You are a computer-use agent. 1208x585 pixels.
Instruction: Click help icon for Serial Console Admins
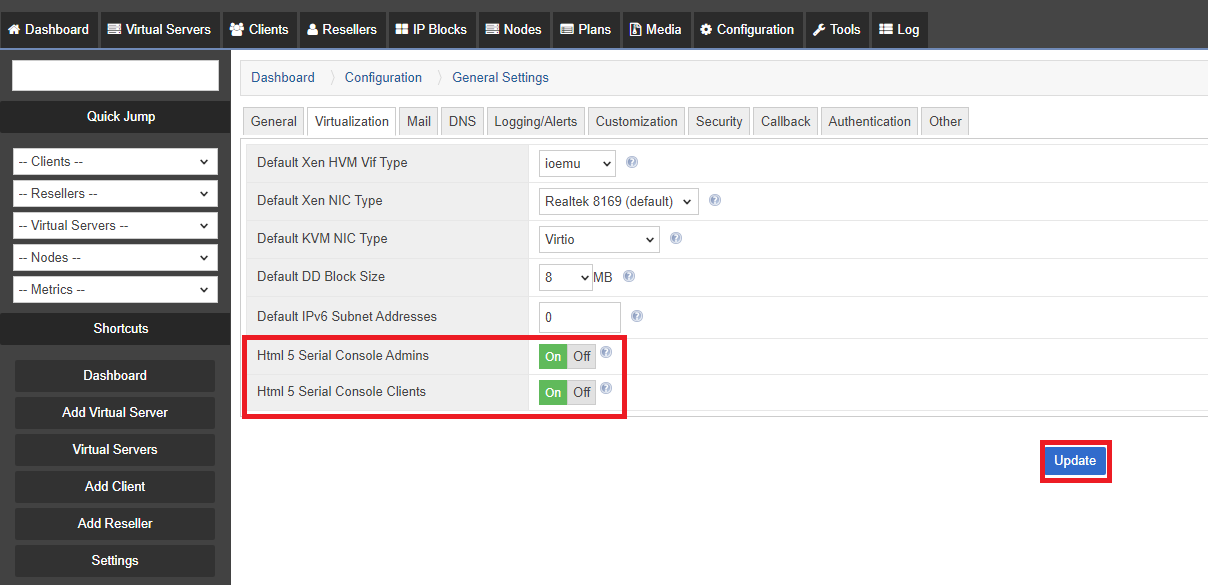pyautogui.click(x=606, y=352)
